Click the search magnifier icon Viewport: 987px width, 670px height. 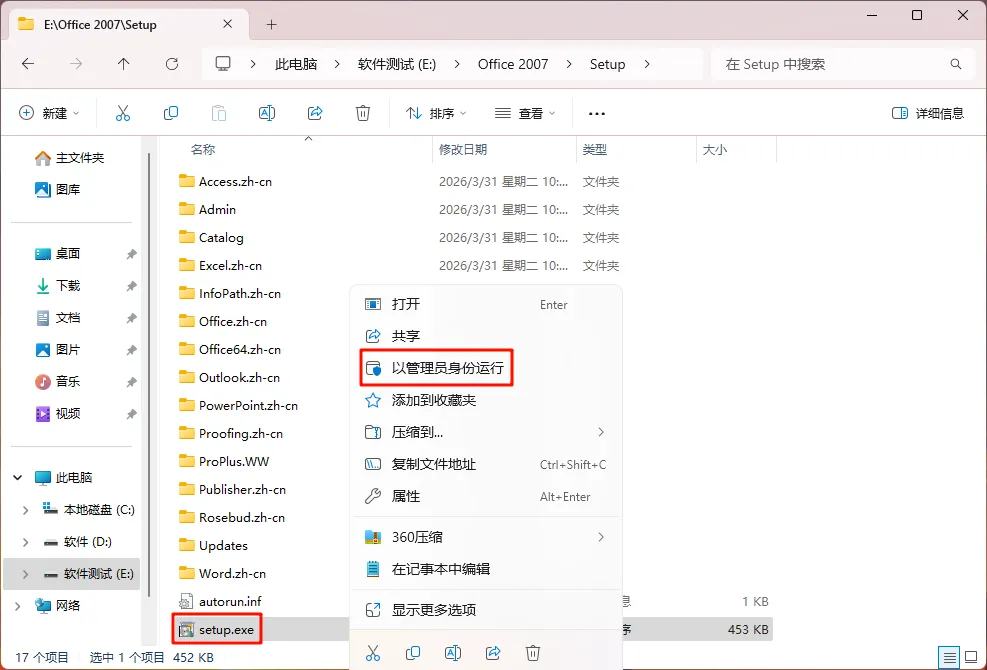[956, 64]
